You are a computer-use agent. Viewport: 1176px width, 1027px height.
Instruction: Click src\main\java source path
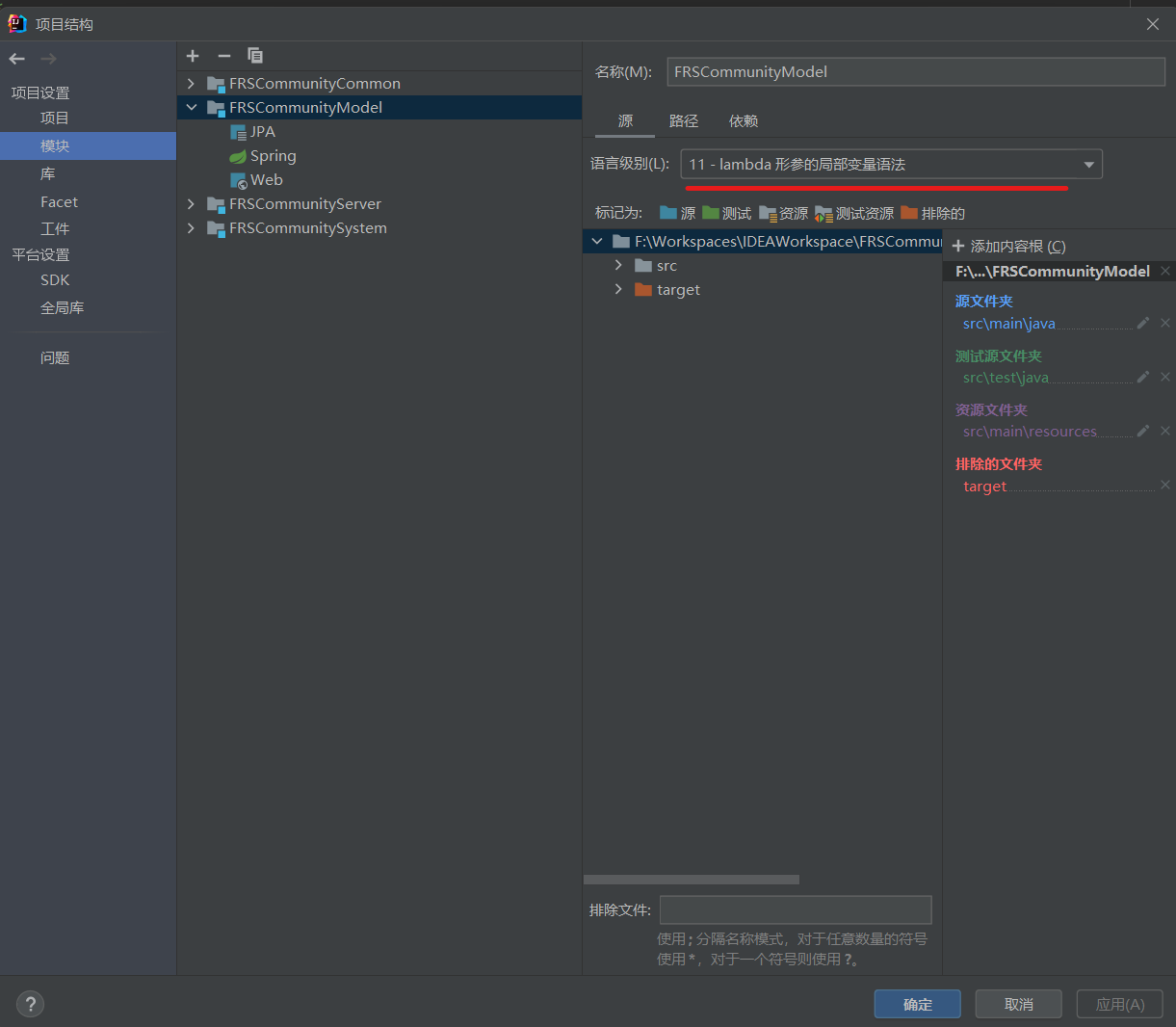pyautogui.click(x=1009, y=324)
